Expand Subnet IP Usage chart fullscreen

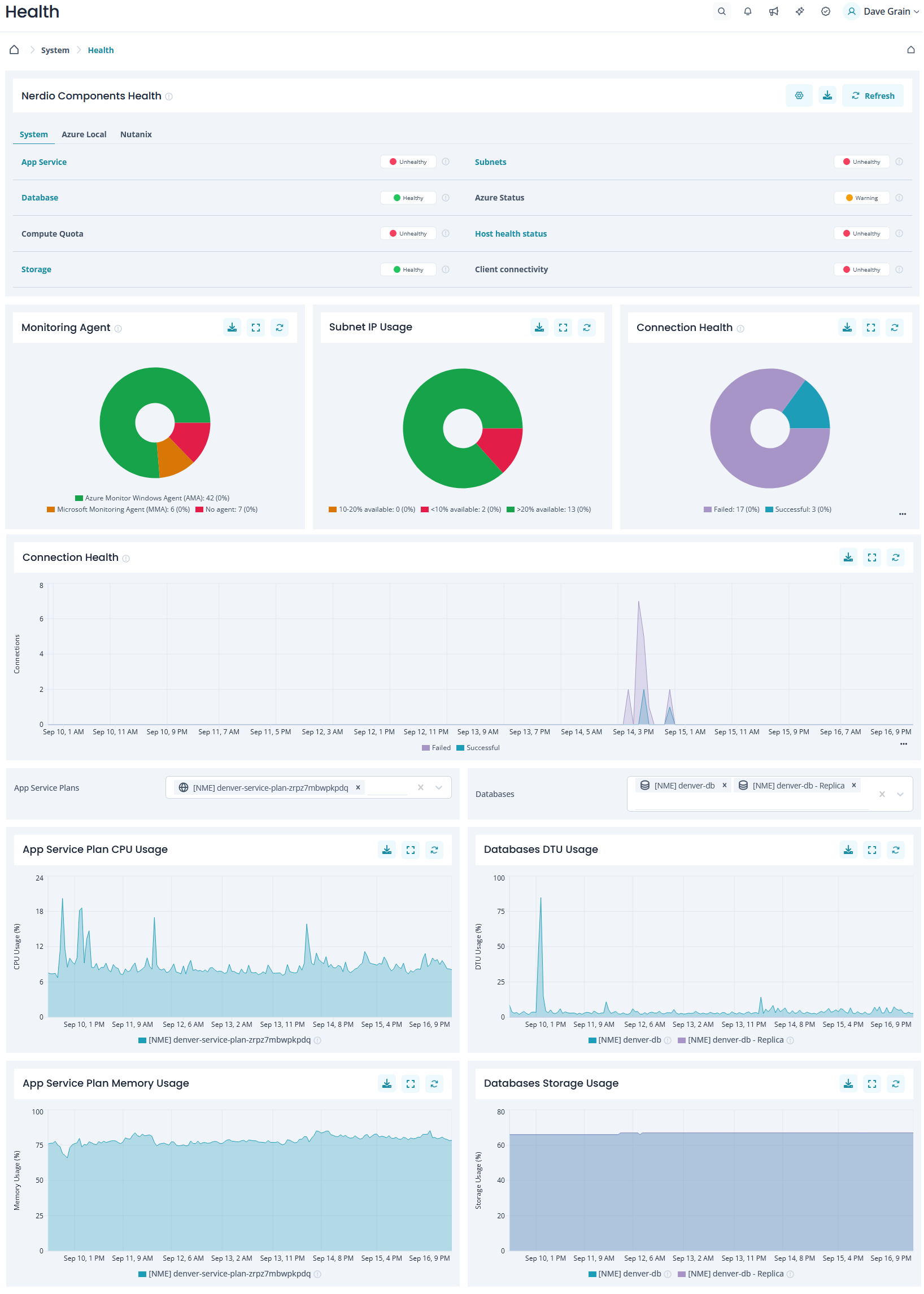(563, 327)
